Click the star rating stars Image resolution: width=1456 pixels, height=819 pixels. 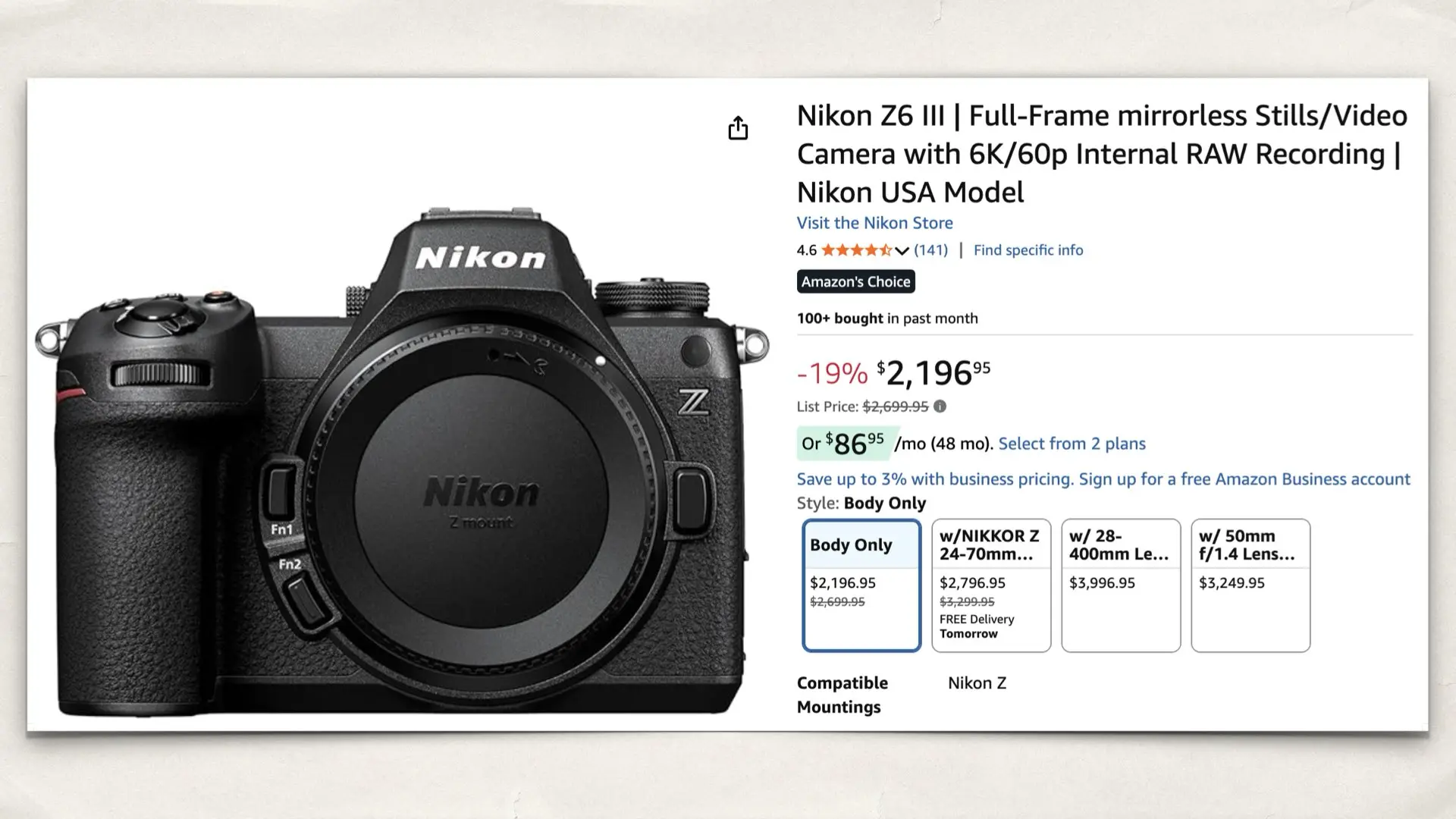click(x=857, y=249)
